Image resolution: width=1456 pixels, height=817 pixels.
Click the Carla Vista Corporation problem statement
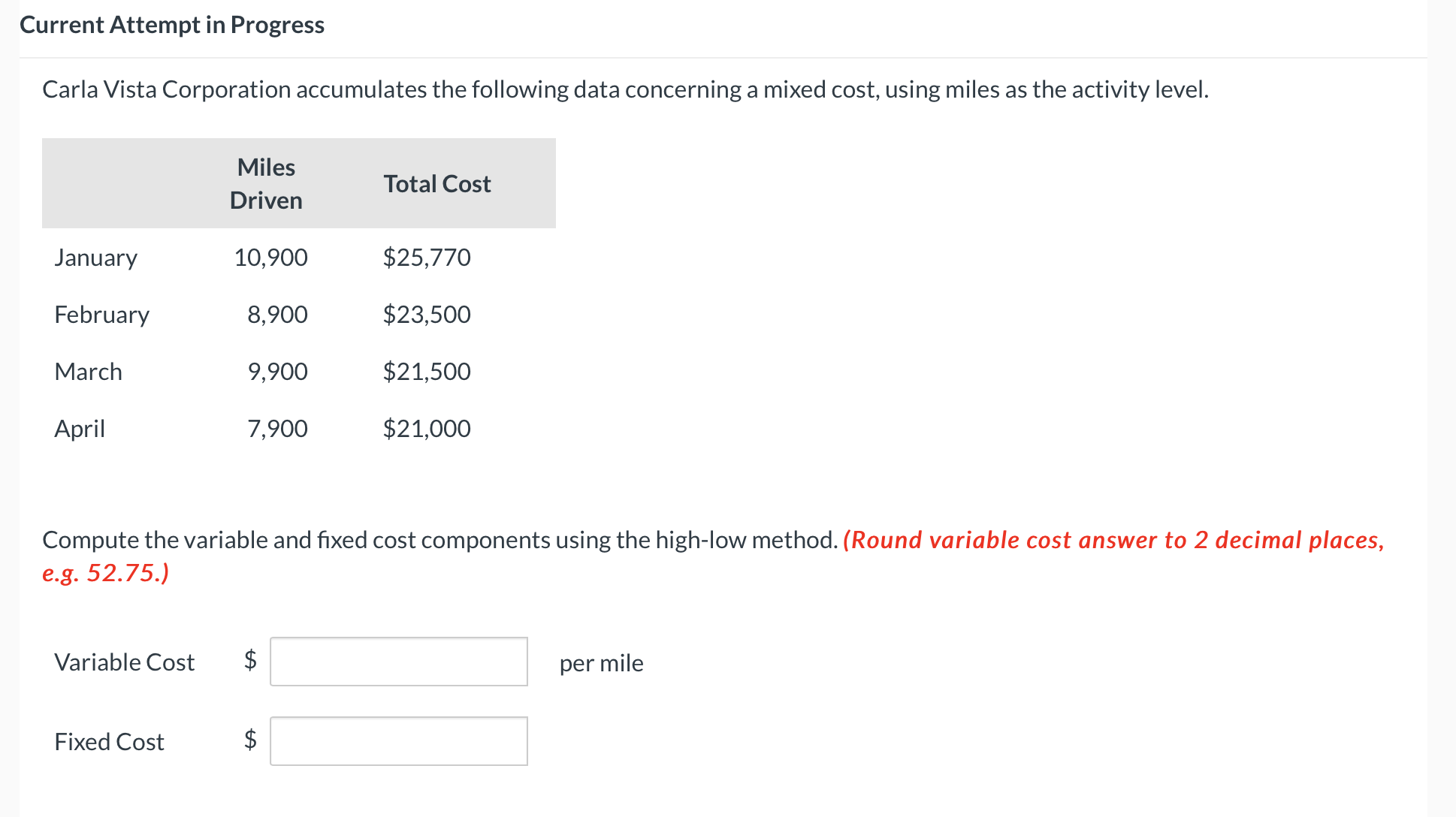625,89
